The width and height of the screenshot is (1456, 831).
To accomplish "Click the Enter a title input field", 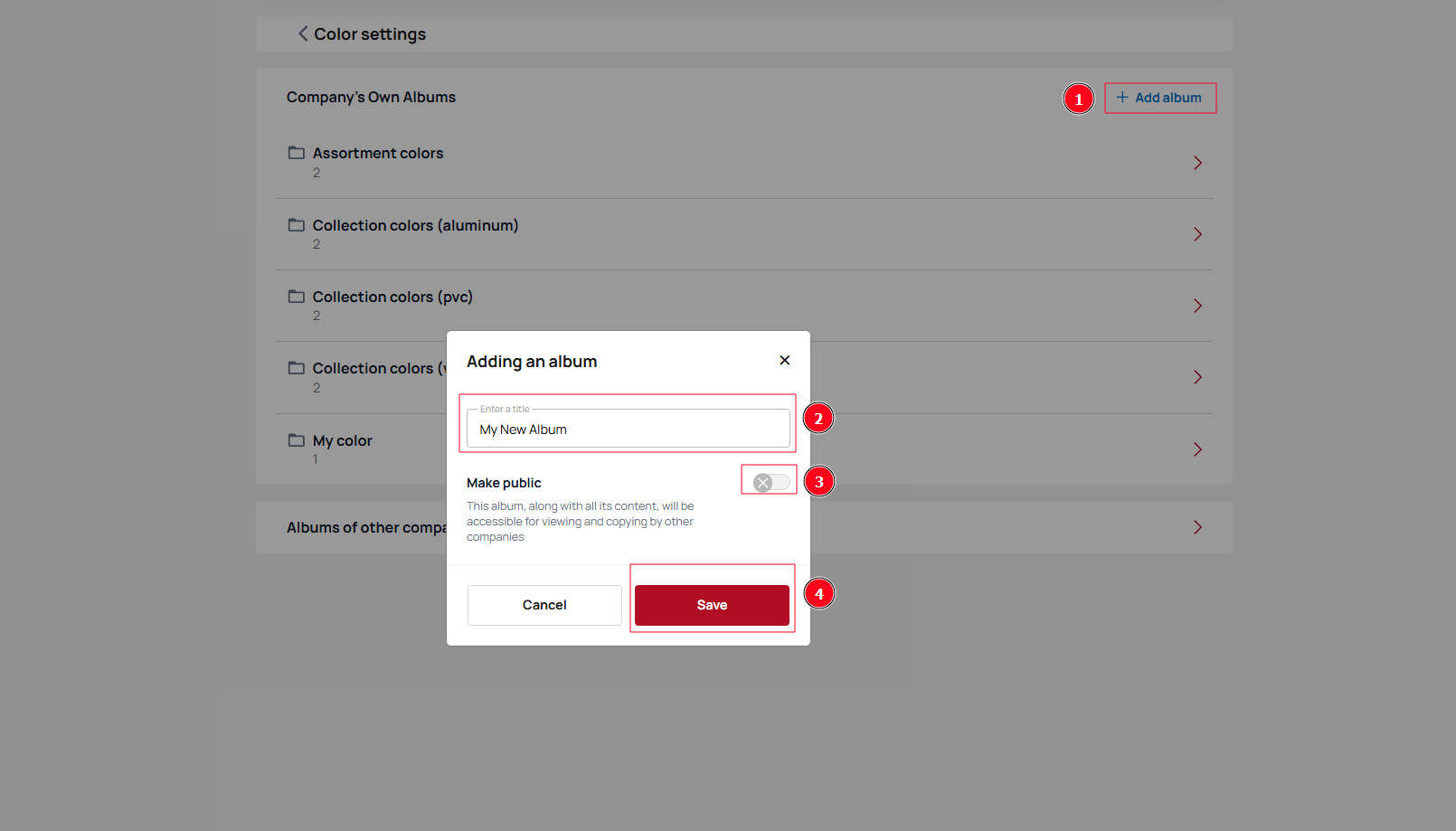I will point(629,429).
